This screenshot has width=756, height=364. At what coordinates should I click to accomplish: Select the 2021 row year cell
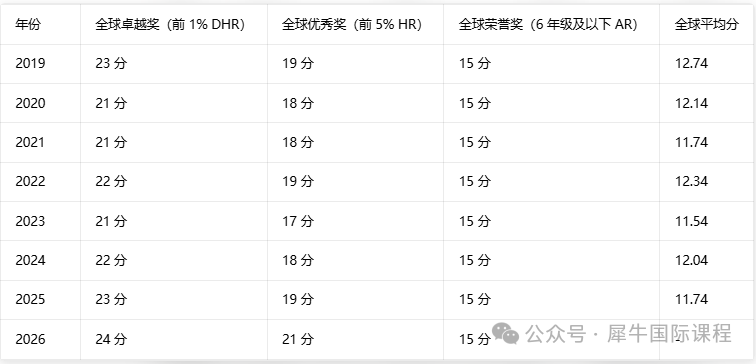(30, 142)
